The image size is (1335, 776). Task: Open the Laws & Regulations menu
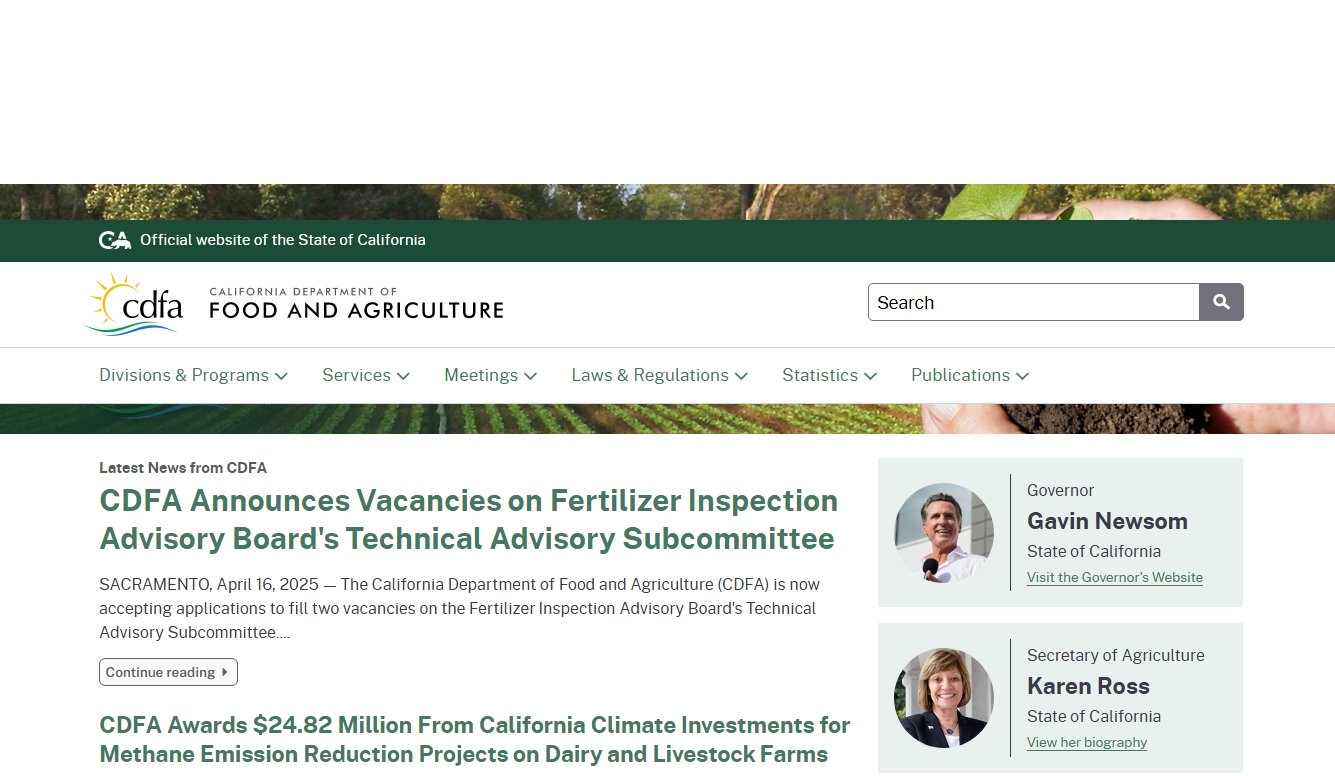650,375
